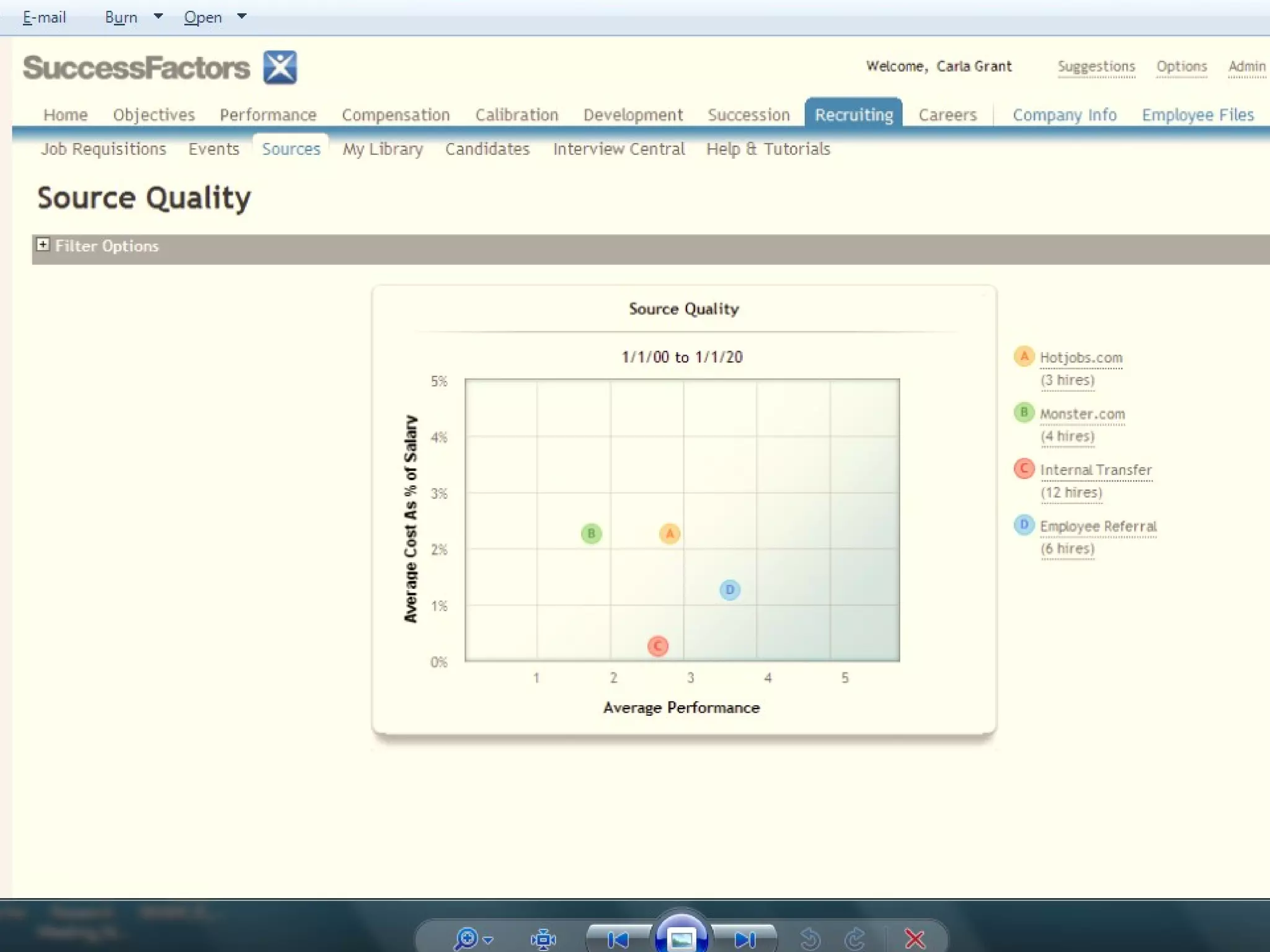Click the SuccessFactors X logo icon
The height and width of the screenshot is (952, 1270).
(x=280, y=67)
